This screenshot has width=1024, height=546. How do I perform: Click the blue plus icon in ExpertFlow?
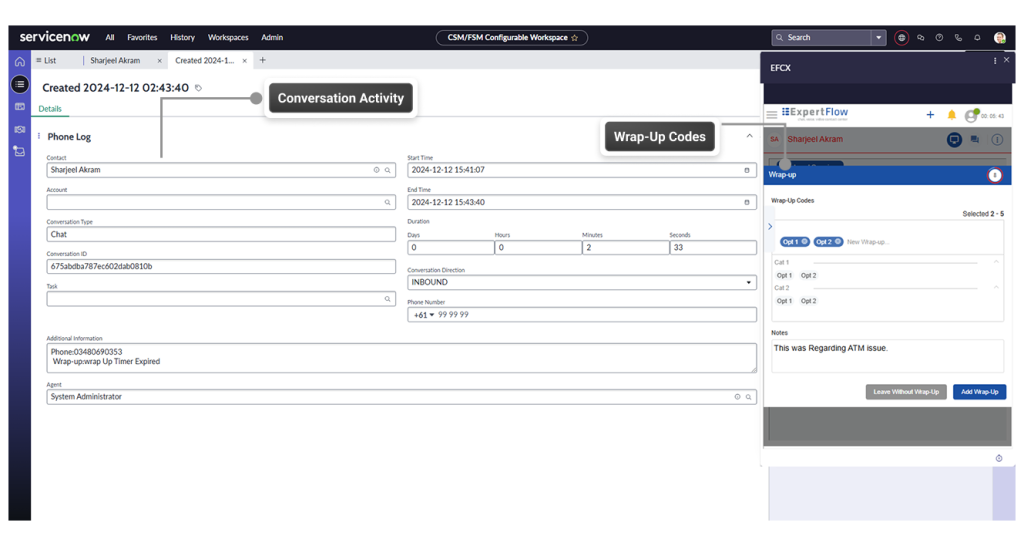pos(930,115)
